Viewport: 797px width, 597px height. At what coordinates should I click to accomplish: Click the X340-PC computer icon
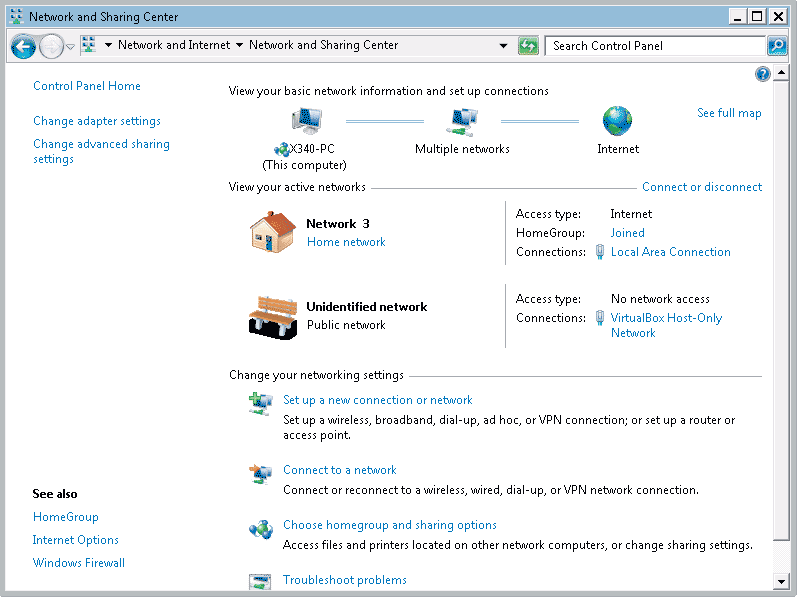click(x=305, y=122)
